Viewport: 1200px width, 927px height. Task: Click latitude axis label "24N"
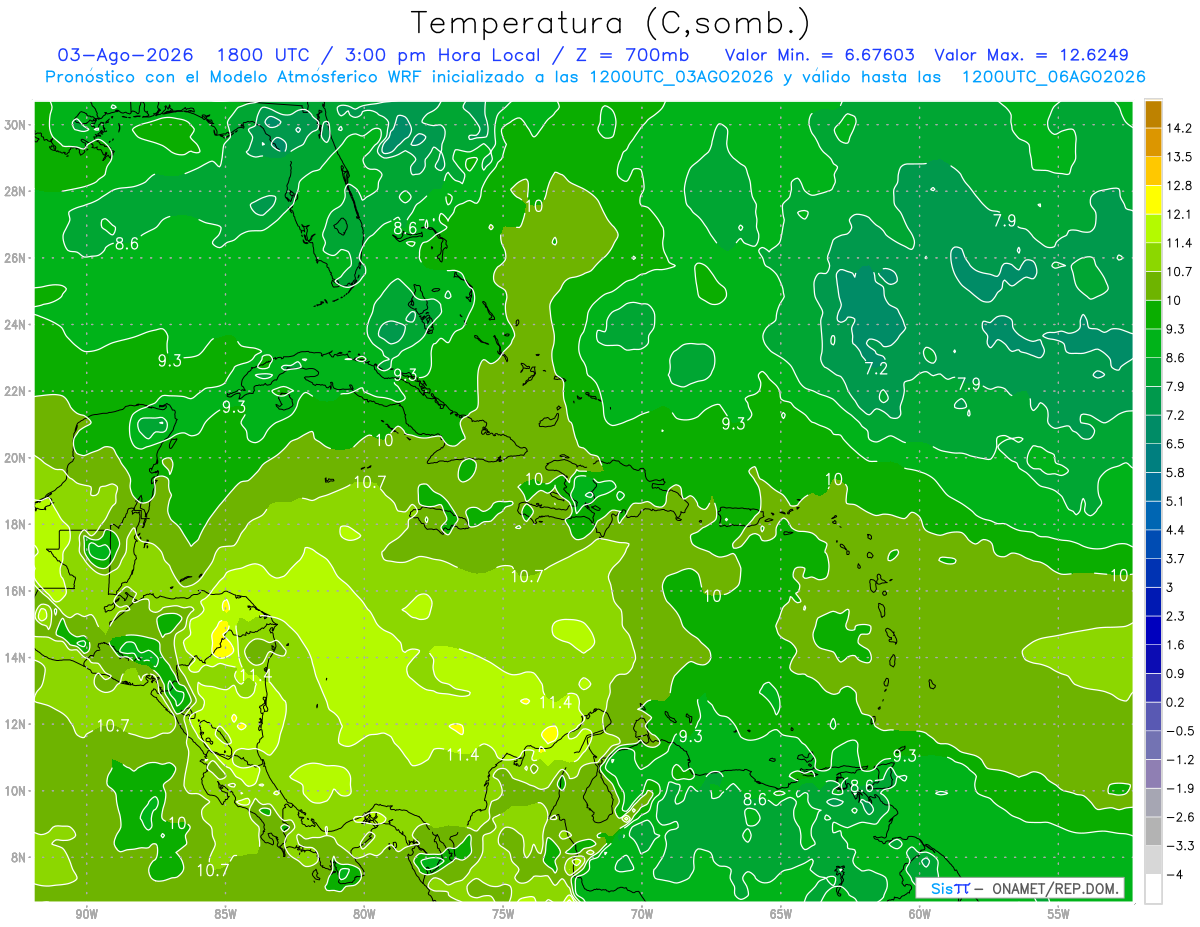coord(15,325)
